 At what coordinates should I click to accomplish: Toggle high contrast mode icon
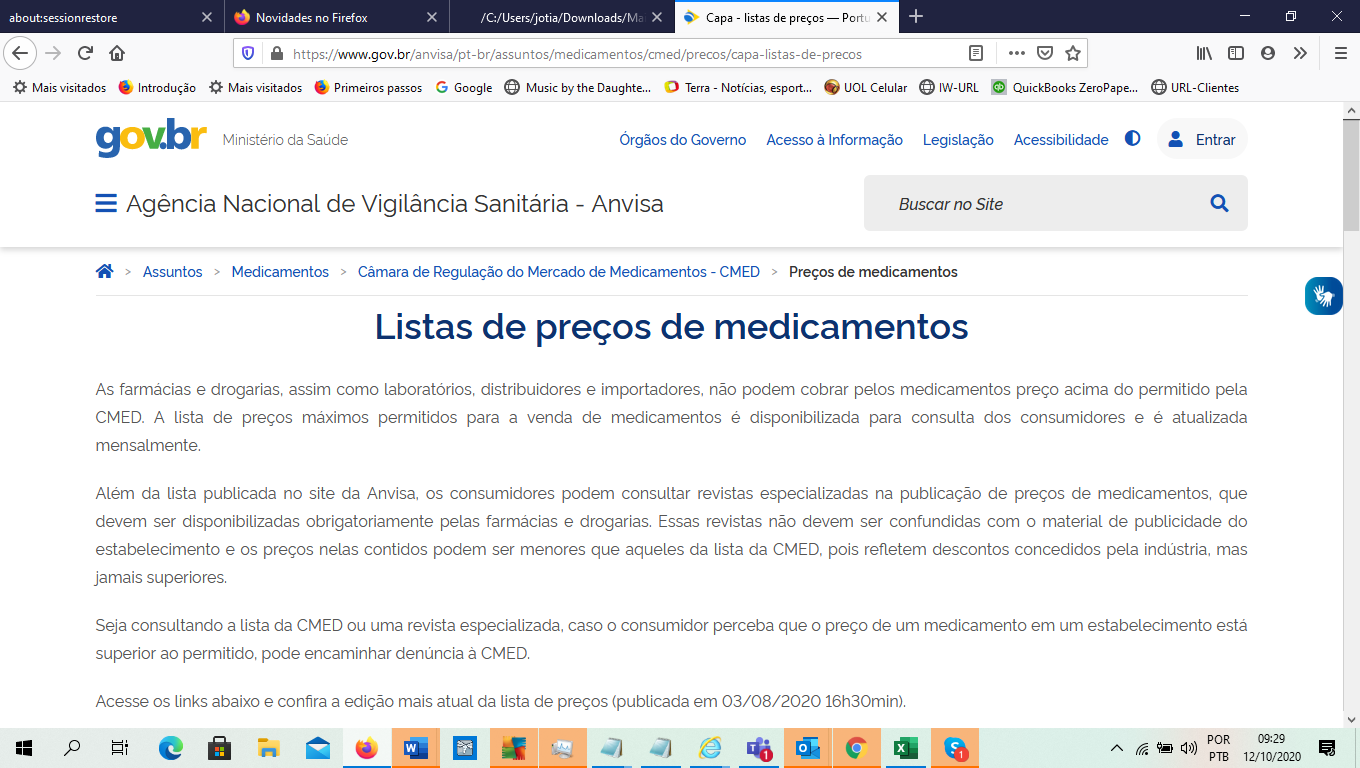coord(1132,139)
